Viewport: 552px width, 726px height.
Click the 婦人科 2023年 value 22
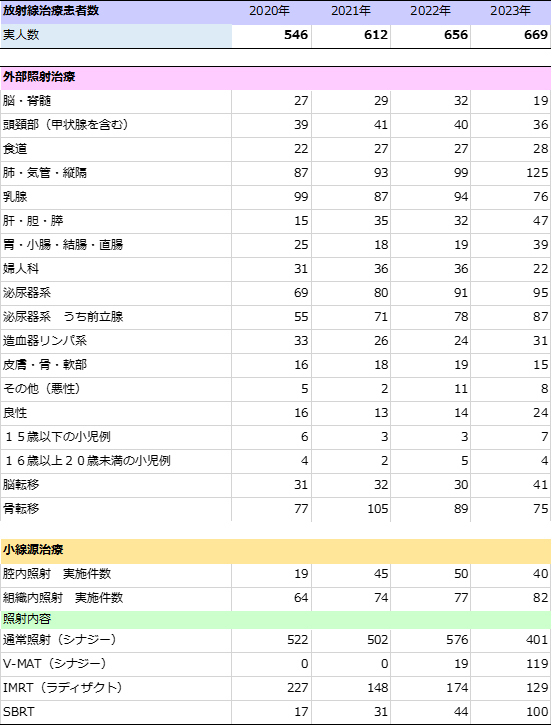540,269
